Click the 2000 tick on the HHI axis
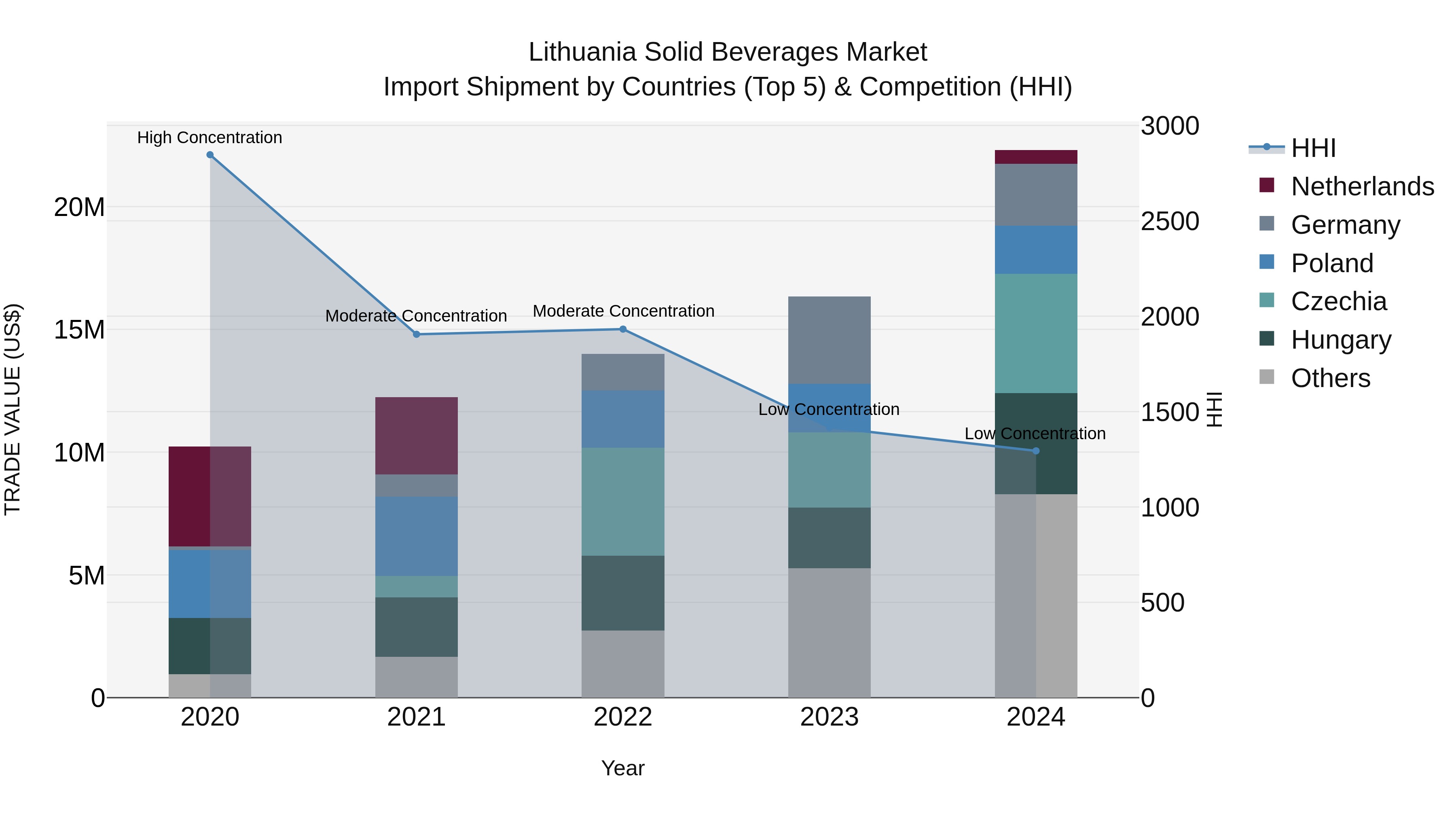 click(1169, 317)
